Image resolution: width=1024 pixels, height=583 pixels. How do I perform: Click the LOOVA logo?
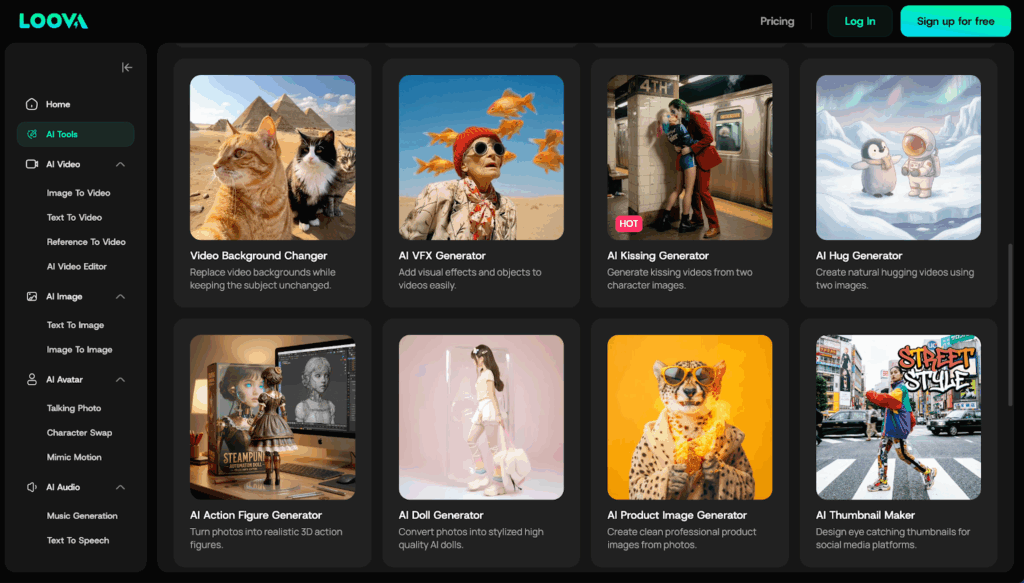53,21
